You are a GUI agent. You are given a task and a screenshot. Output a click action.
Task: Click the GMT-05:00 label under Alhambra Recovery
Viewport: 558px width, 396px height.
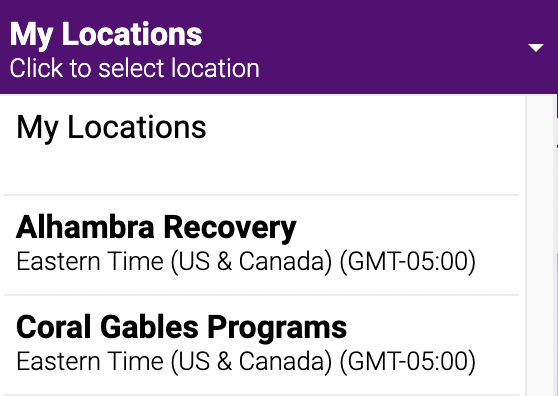(408, 262)
